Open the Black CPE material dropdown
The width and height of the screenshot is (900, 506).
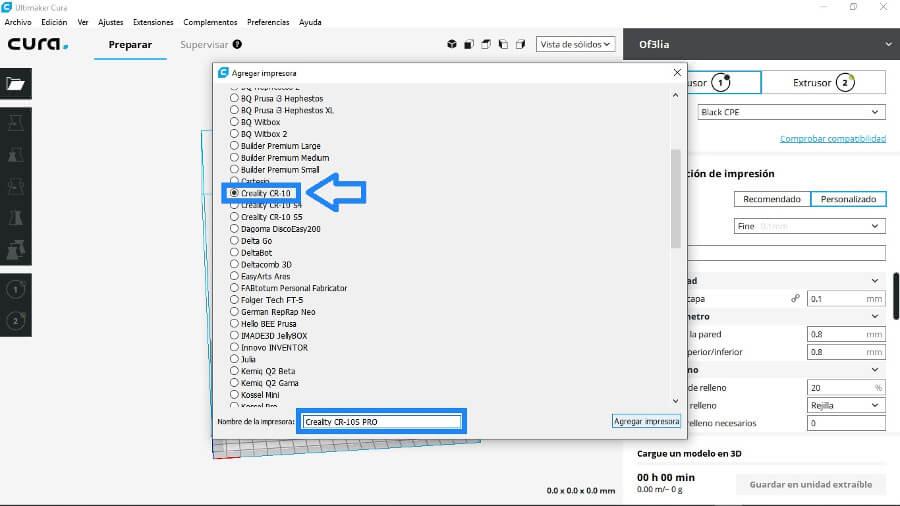(x=791, y=112)
